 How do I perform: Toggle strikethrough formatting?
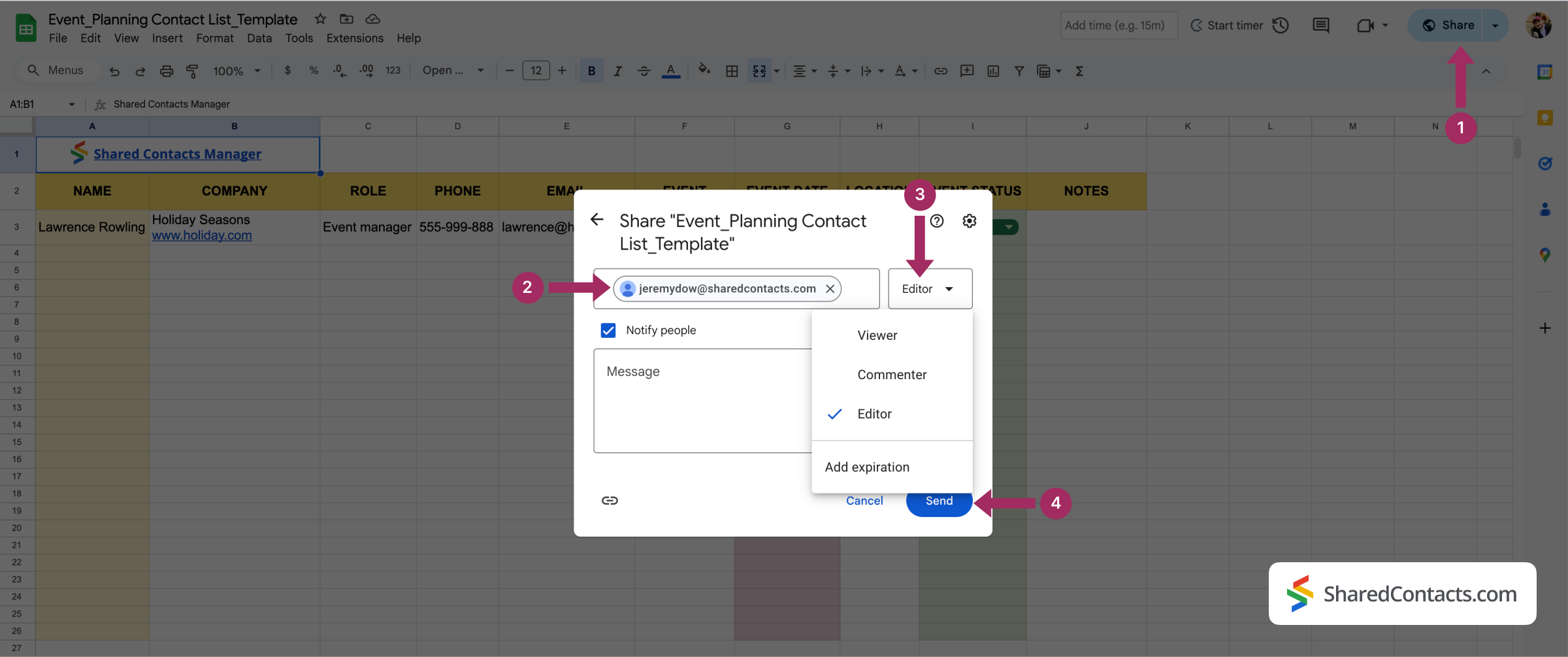644,71
